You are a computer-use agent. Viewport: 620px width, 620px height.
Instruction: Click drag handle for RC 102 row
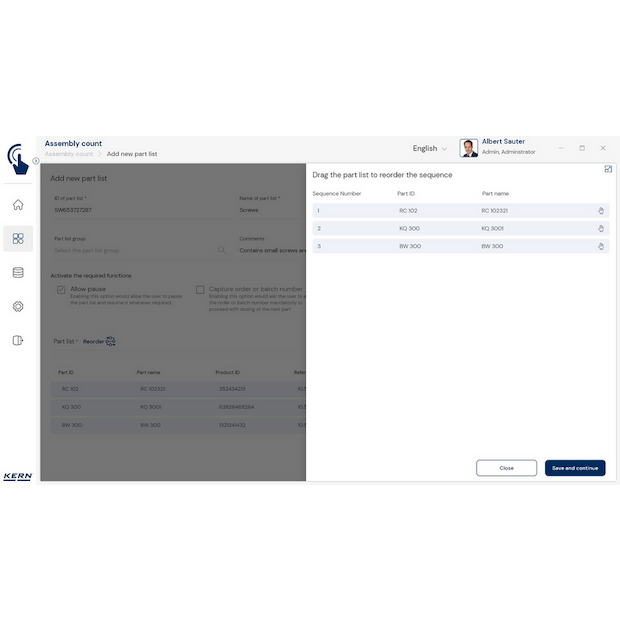point(601,211)
